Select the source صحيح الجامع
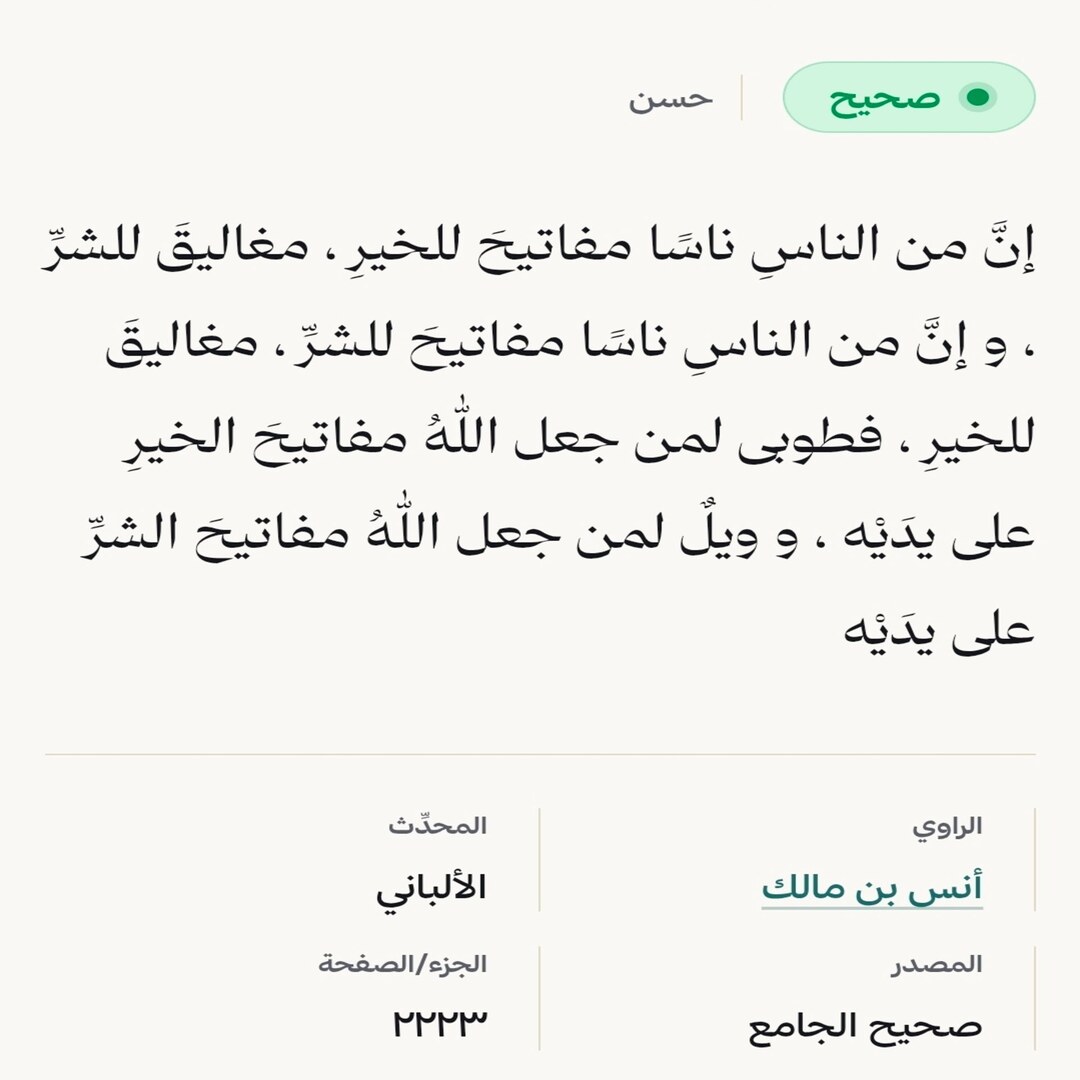Image resolution: width=1080 pixels, height=1080 pixels. pos(865,1026)
